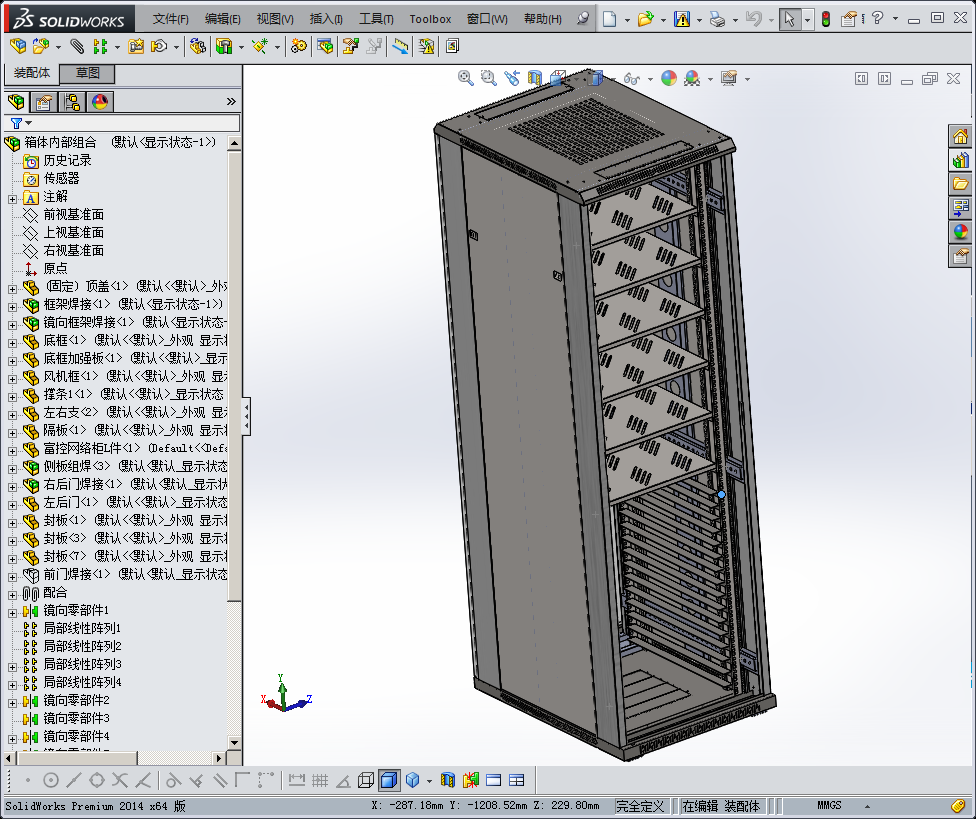Viewport: 976px width, 819px height.
Task: Open the ConfigurationManager tab icon
Action: click(72, 101)
